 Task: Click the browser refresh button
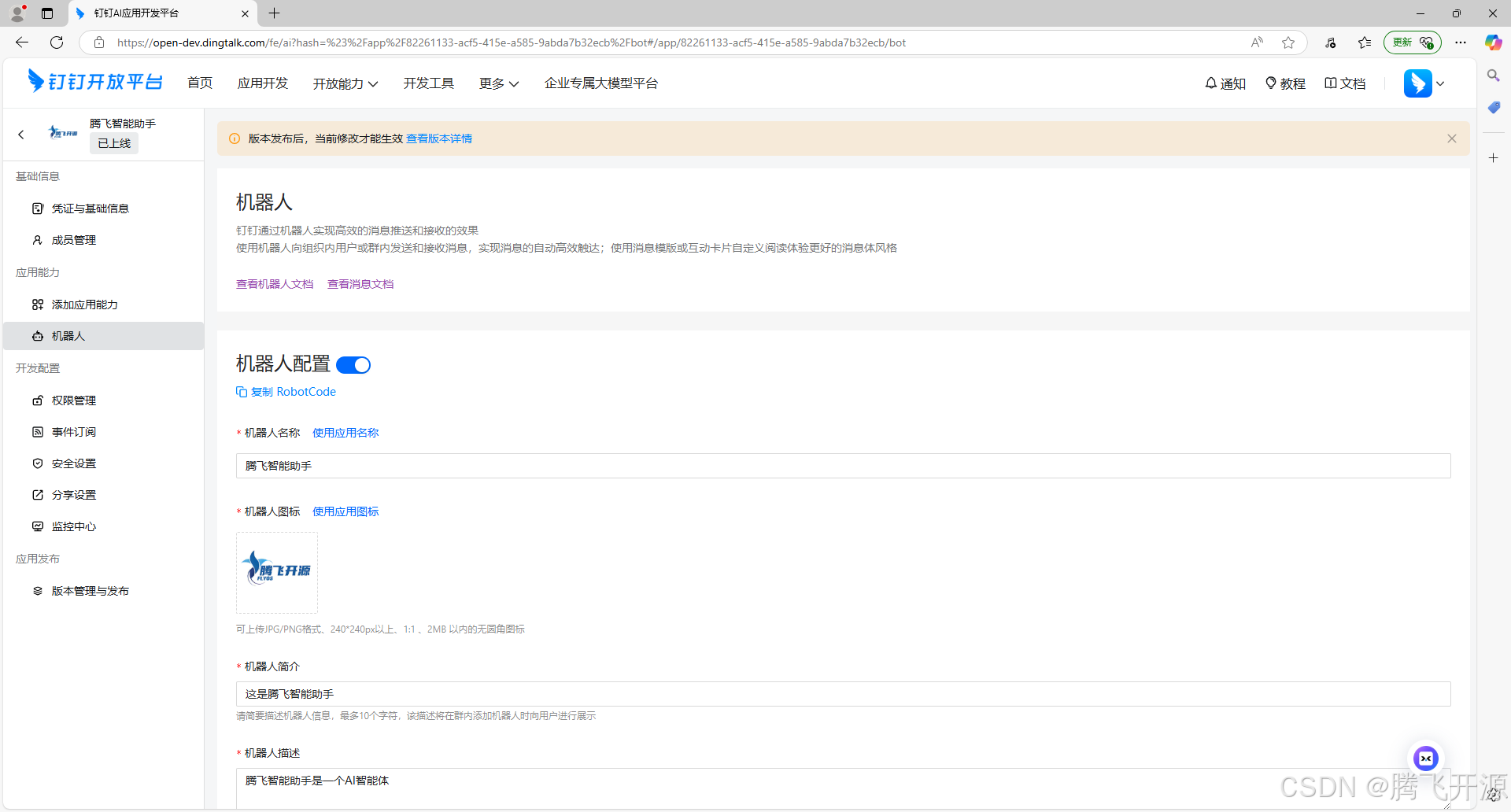coord(57,42)
